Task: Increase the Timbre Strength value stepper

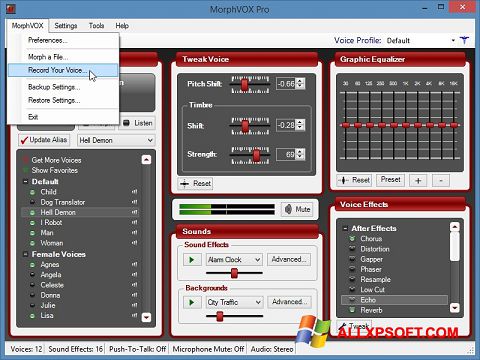Action: [300, 151]
